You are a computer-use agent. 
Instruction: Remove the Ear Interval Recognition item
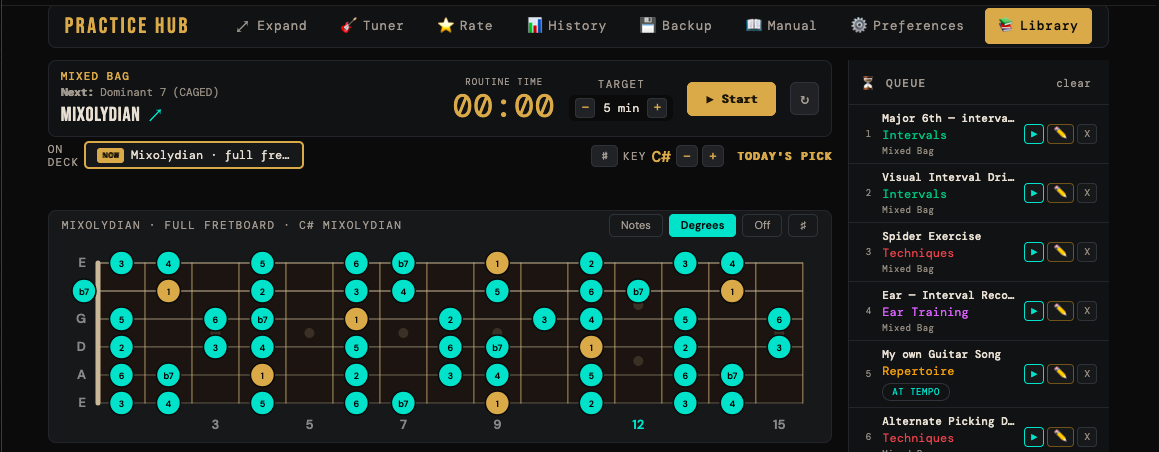click(x=1087, y=311)
